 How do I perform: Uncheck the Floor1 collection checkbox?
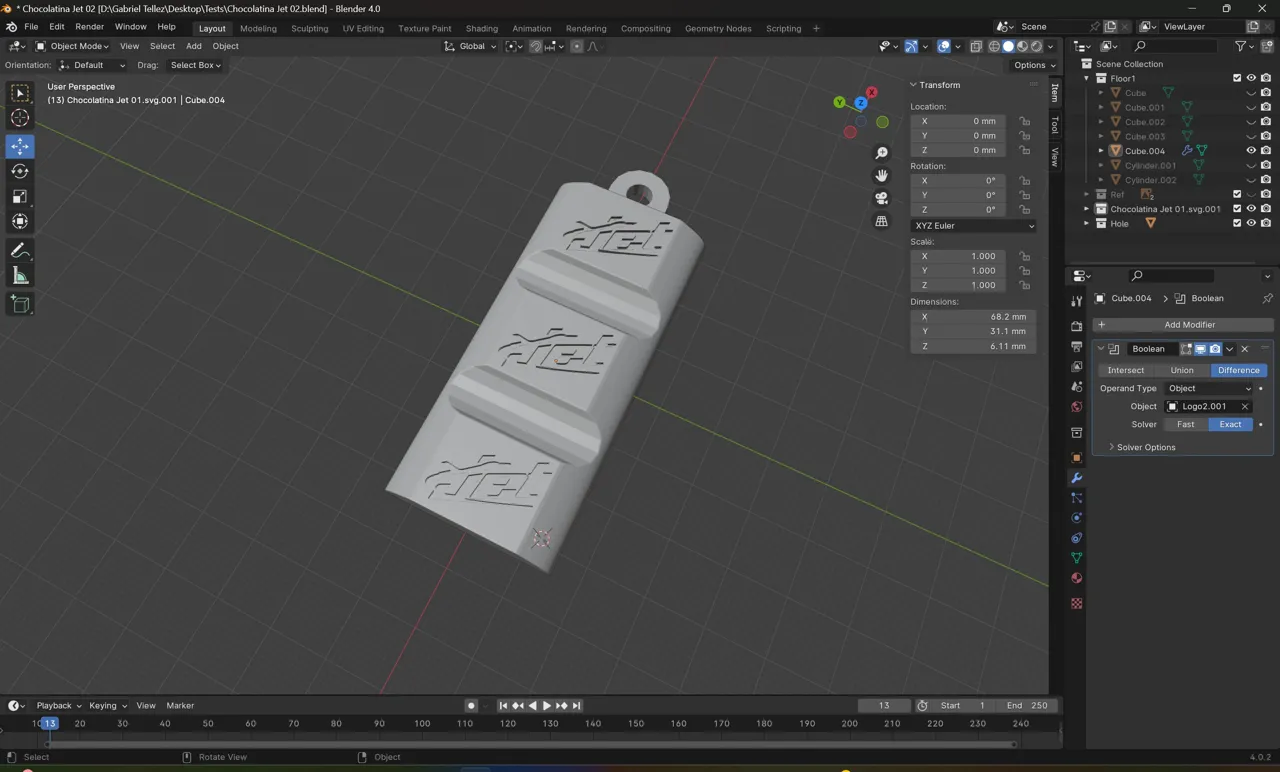[x=1237, y=78]
